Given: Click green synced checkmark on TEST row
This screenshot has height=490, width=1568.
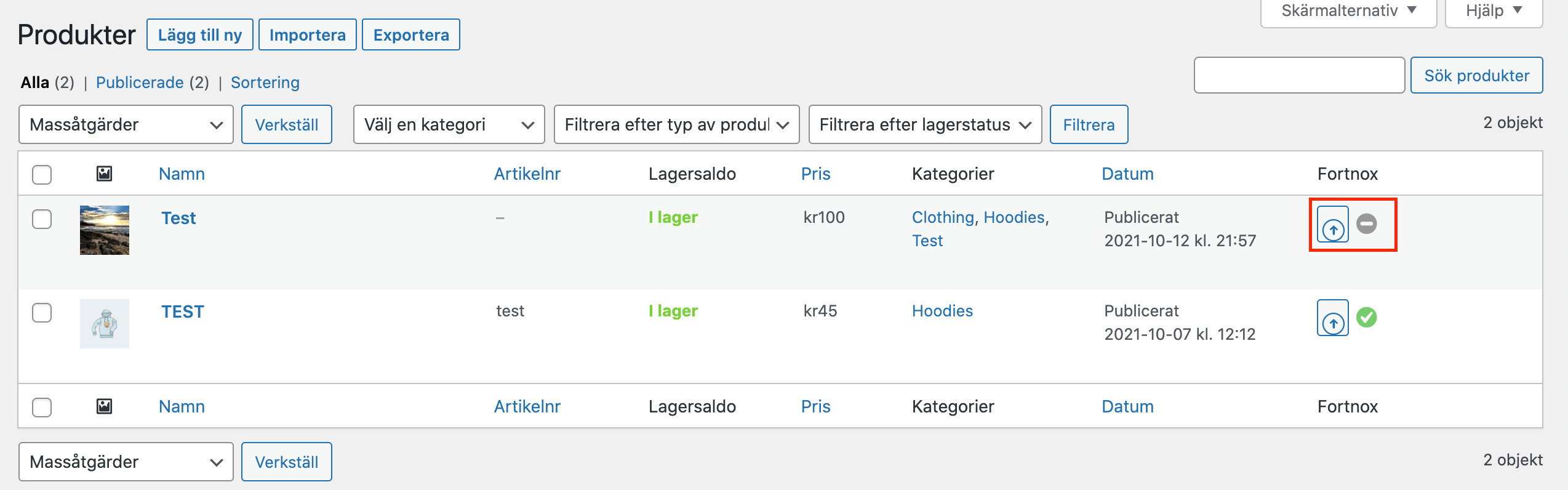Looking at the screenshot, I should [x=1367, y=317].
